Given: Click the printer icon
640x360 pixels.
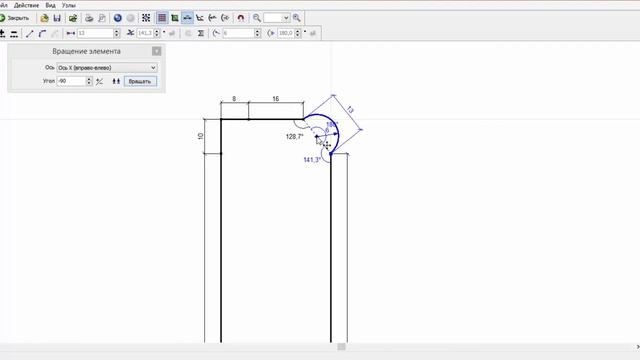Looking at the screenshot, I should pos(89,18).
